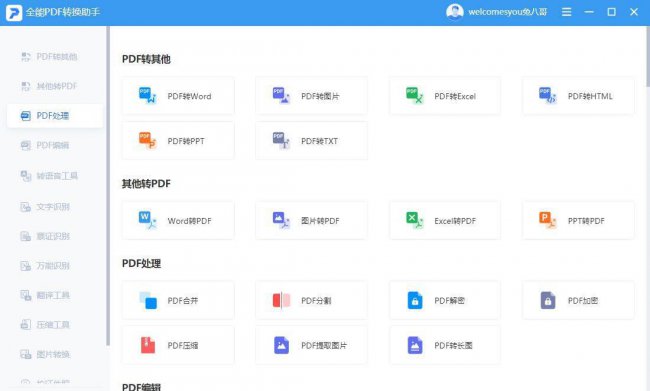The height and width of the screenshot is (391, 650).
Task: Launch the 图片转PDF converter
Action: tap(311, 221)
